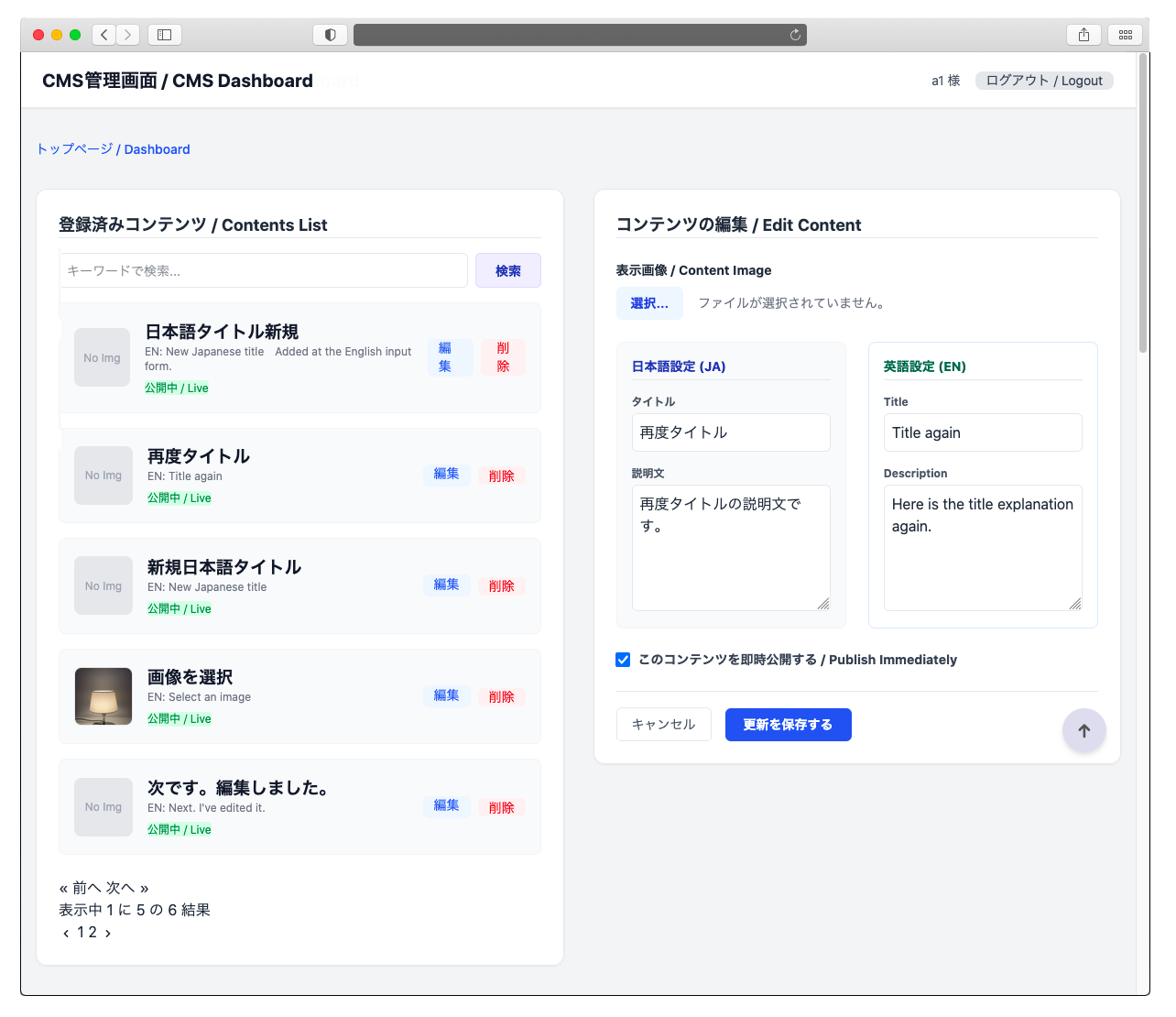
Task: Edit the 次です。編集しました。 item
Action: tap(447, 806)
